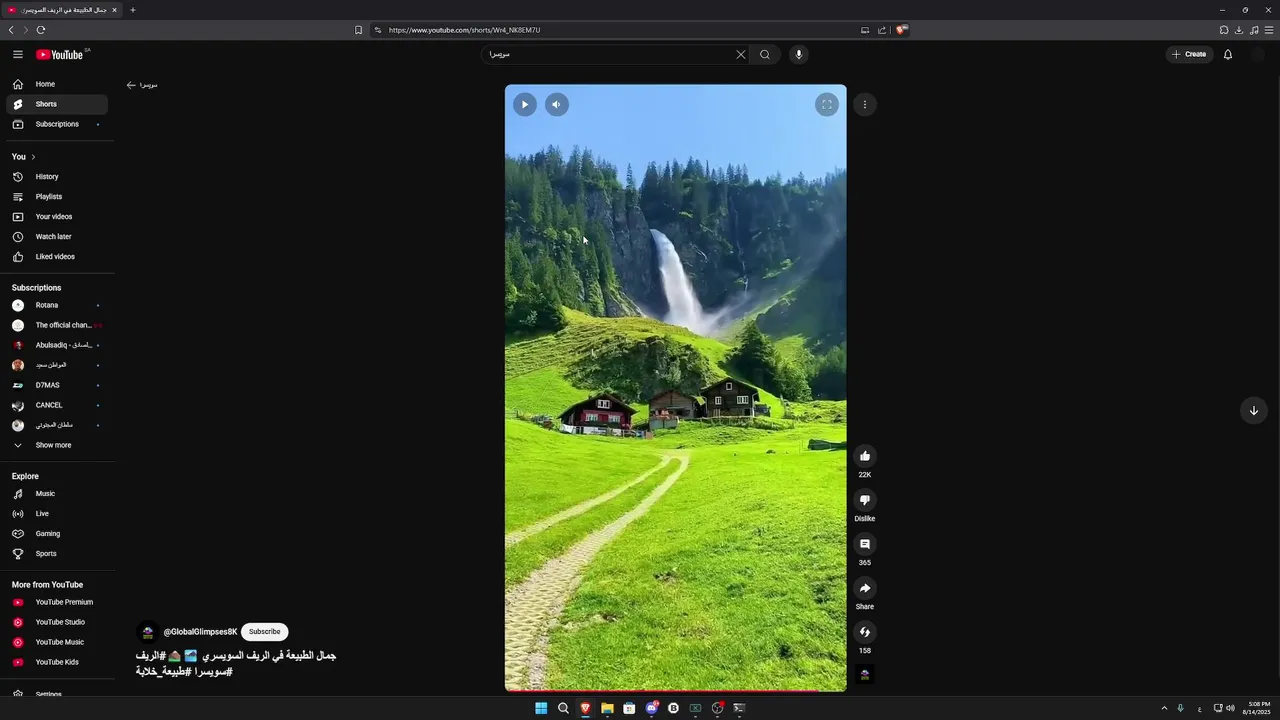
Task: Open the Remix button showing 158
Action: [x=865, y=632]
